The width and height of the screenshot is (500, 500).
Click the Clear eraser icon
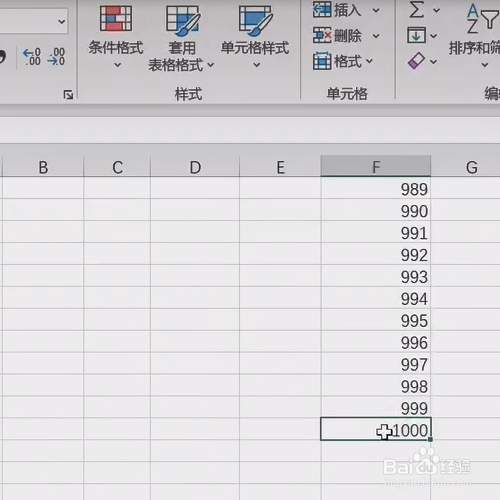[x=416, y=61]
